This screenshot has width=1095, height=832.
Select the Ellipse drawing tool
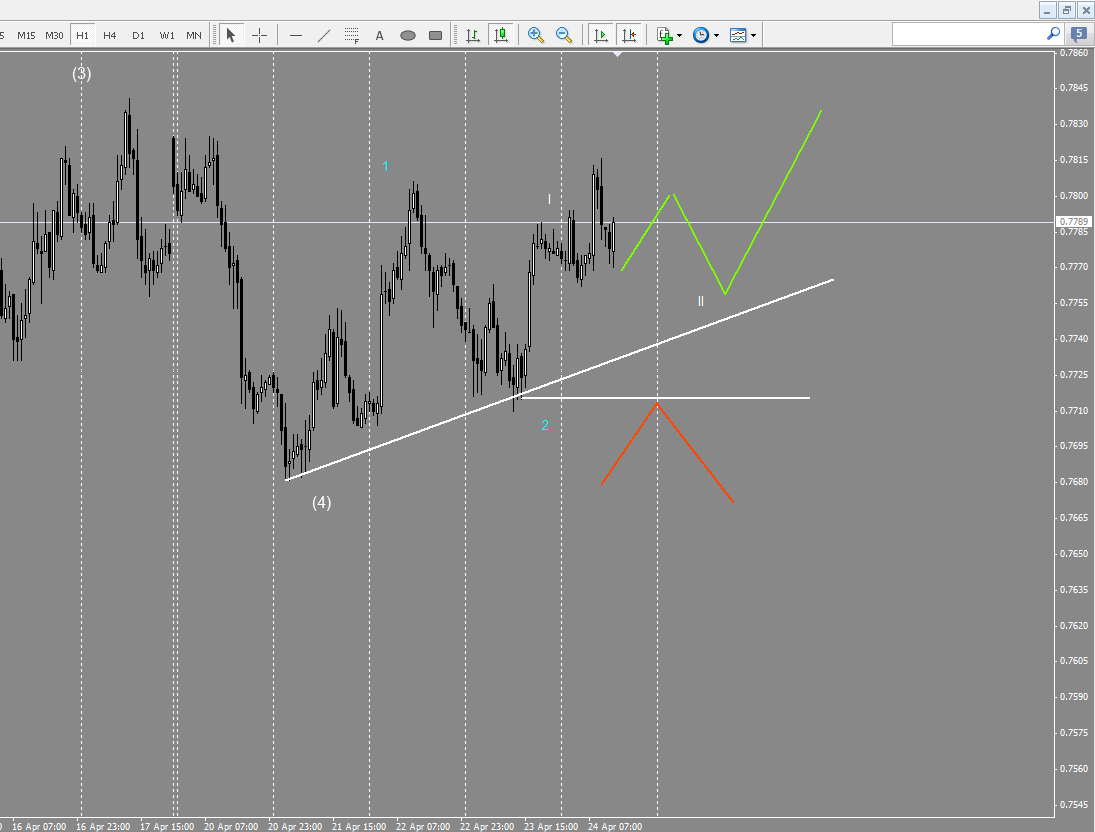pyautogui.click(x=407, y=35)
